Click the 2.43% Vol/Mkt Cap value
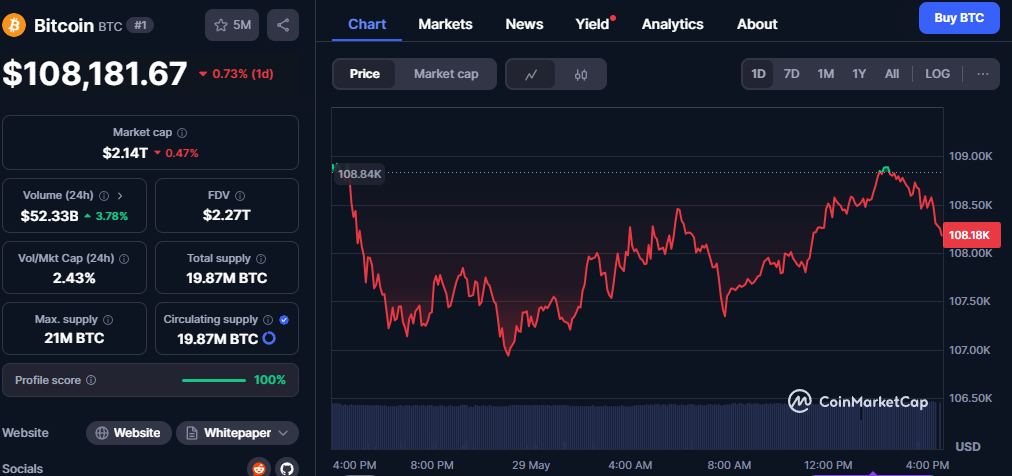 pyautogui.click(x=74, y=279)
